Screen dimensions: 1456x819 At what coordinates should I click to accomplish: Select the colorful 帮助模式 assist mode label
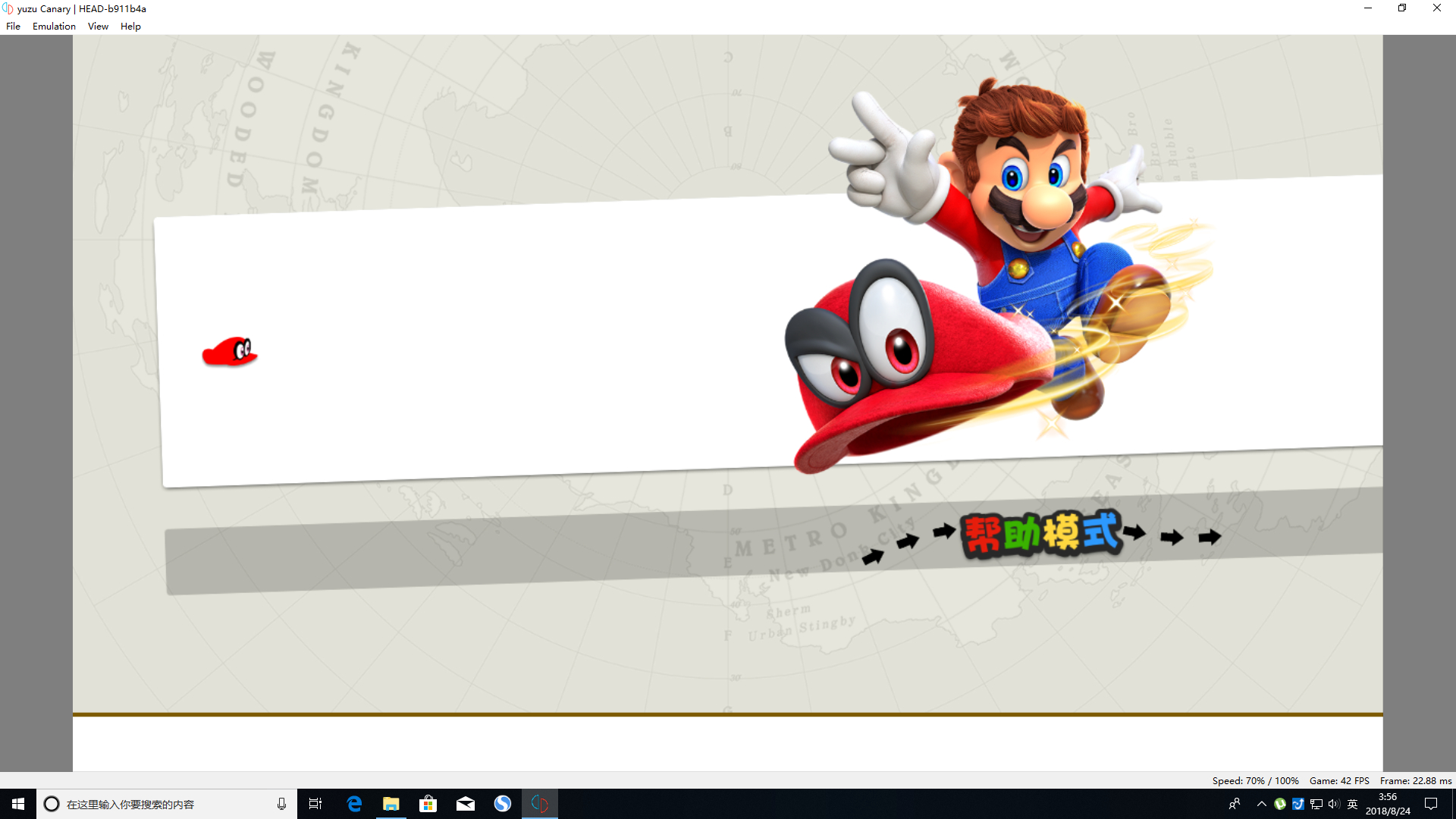(x=1040, y=534)
